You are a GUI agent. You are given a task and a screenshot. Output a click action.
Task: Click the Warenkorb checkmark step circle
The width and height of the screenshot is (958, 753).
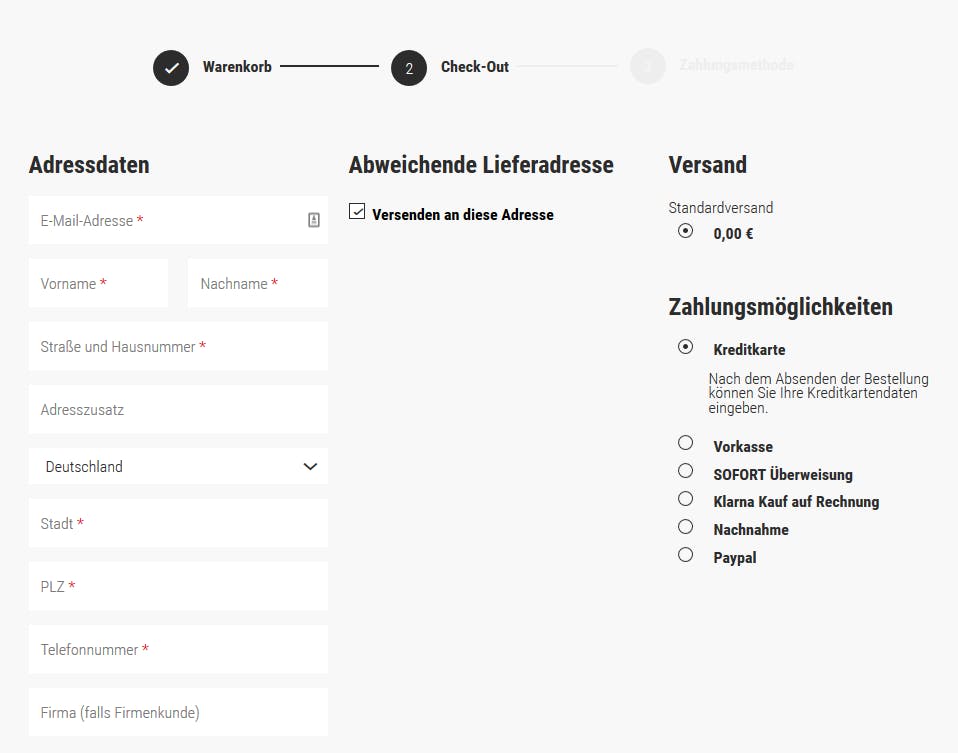point(171,68)
